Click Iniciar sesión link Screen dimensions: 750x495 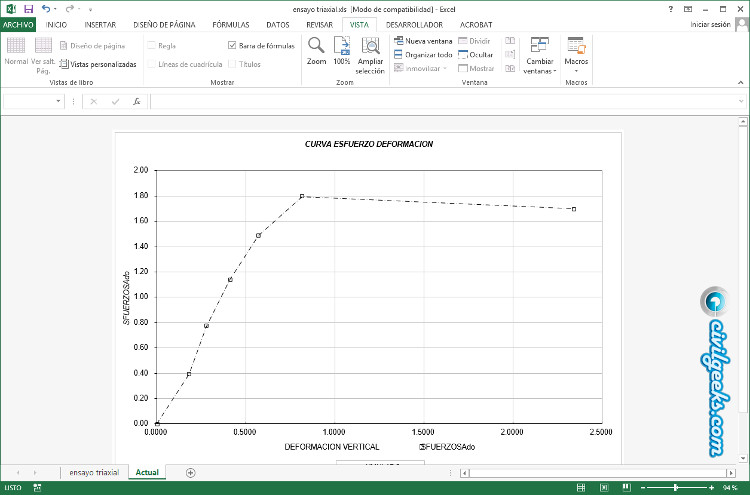point(710,24)
